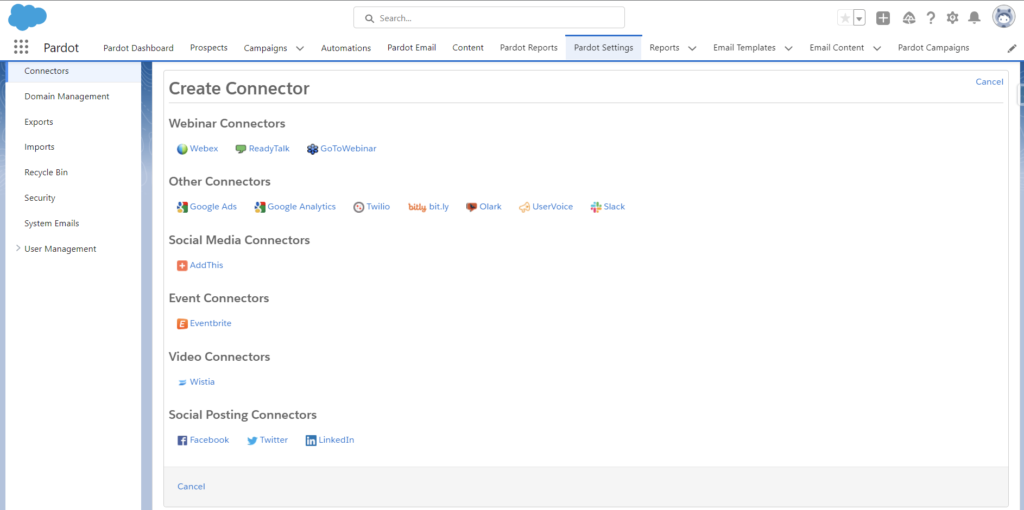Image resolution: width=1024 pixels, height=510 pixels.
Task: Open the user profile avatar
Action: (x=1003, y=18)
